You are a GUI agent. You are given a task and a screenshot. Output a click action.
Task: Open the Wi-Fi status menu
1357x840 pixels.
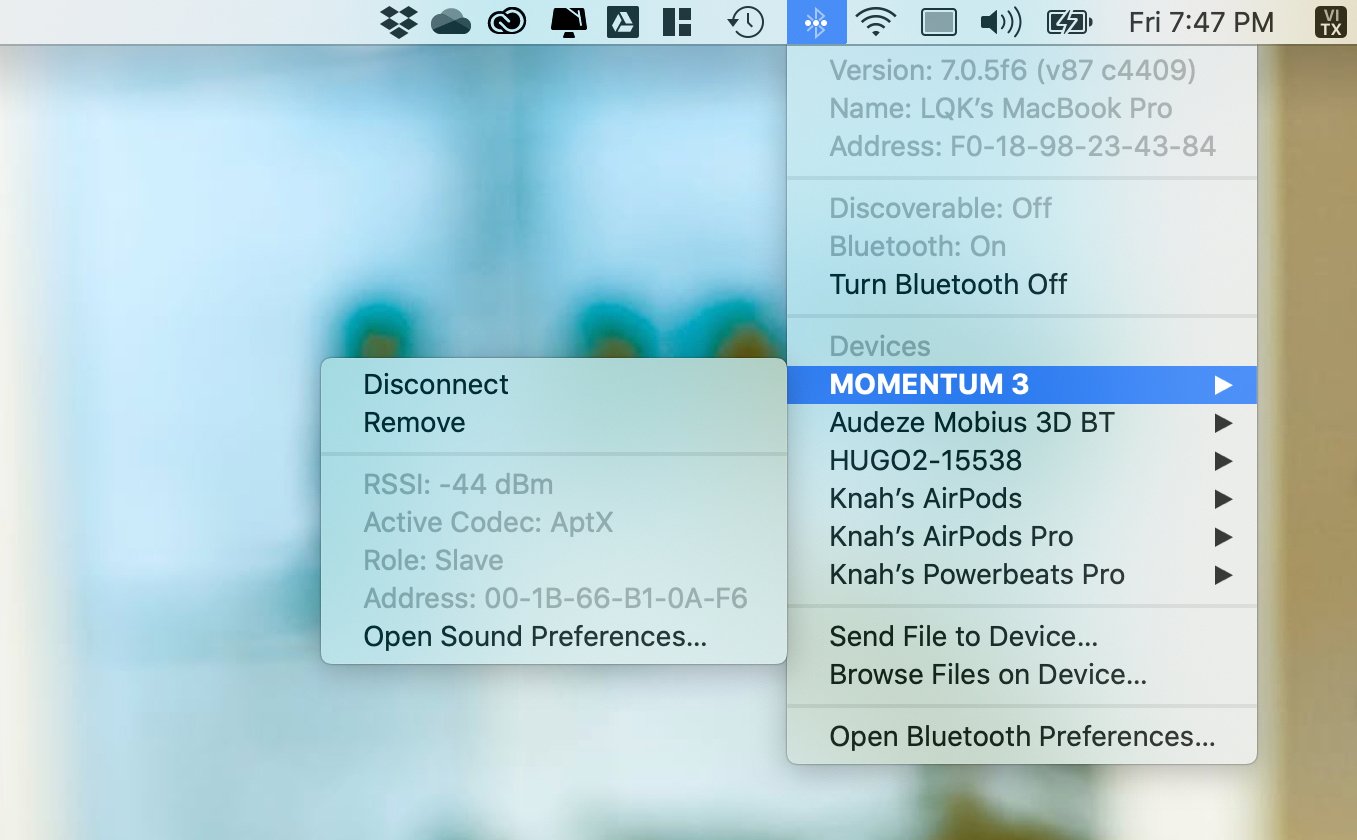877,21
